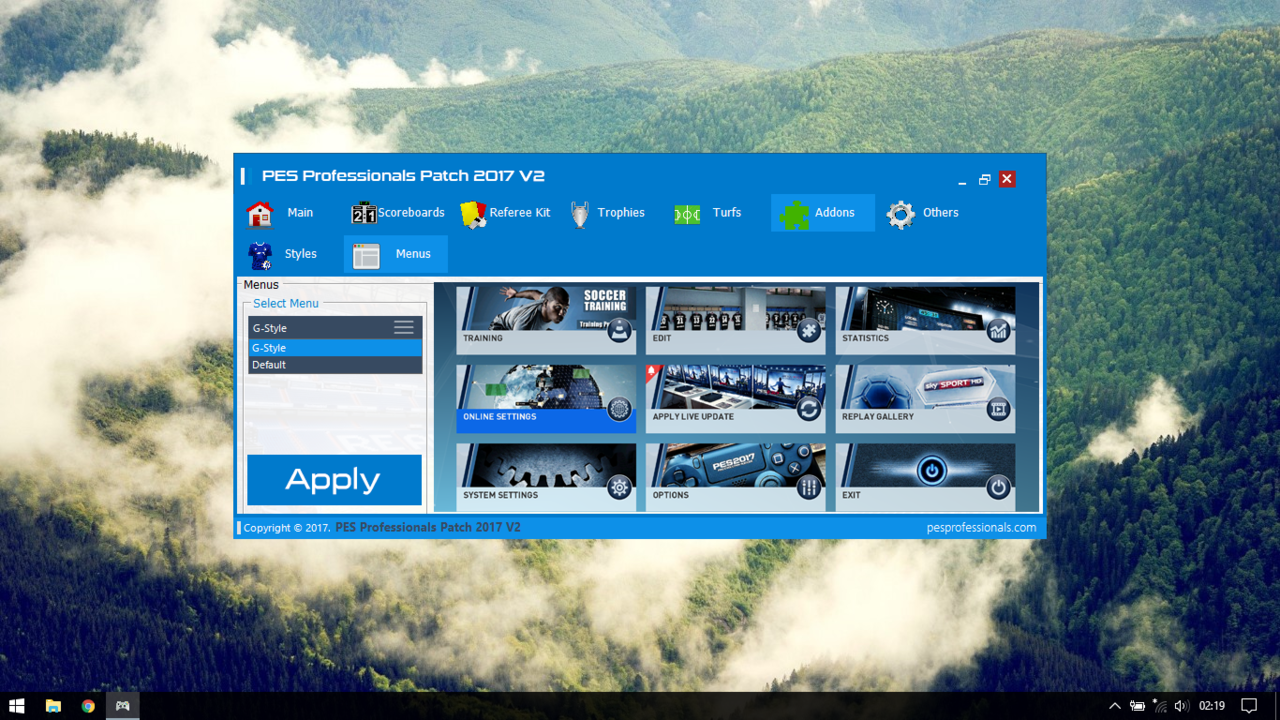Click the Addons puzzle piece icon
This screenshot has height=720, width=1280.
pyautogui.click(x=795, y=214)
